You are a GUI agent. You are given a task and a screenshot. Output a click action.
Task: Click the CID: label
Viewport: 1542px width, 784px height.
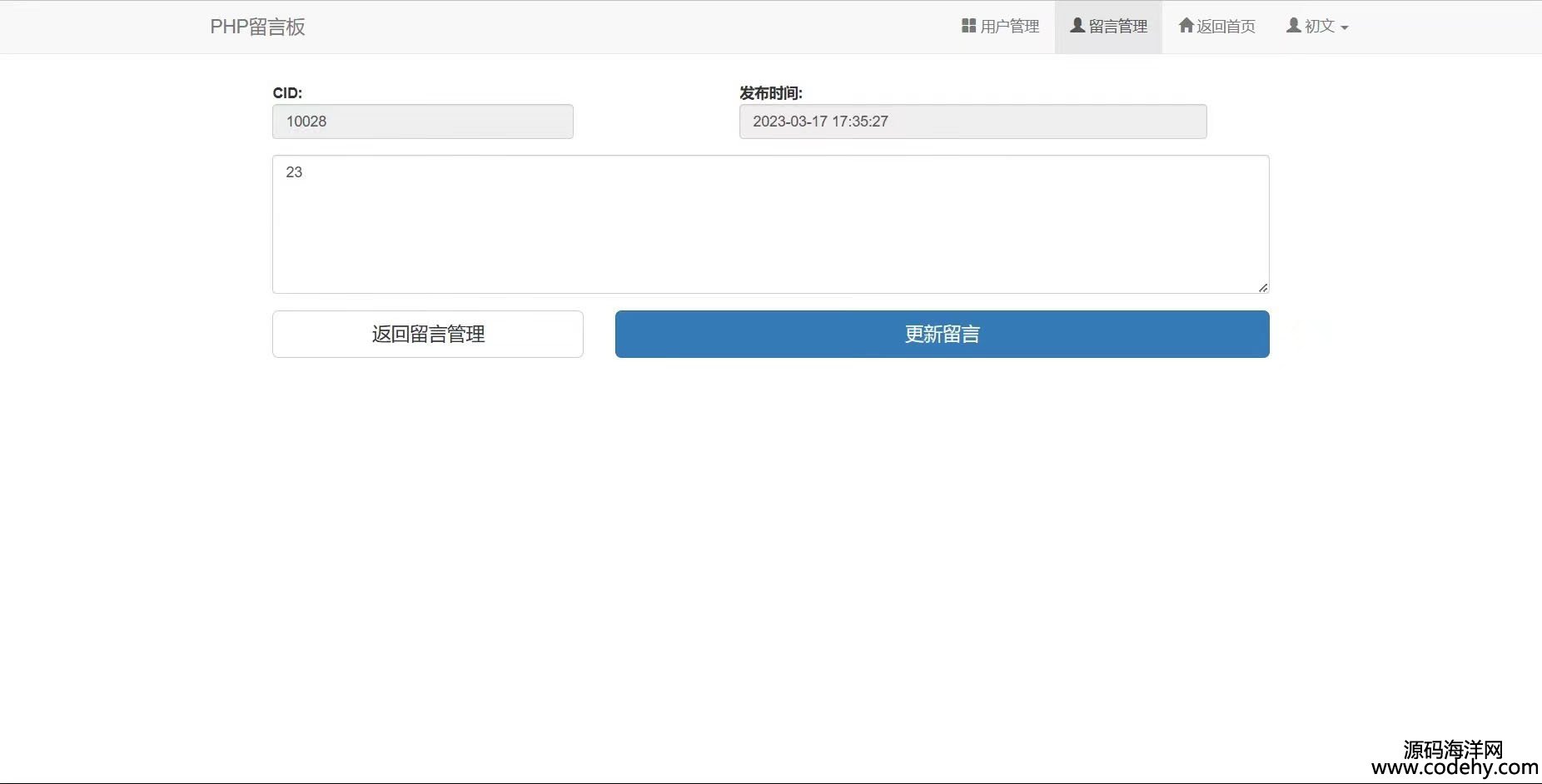tap(287, 93)
